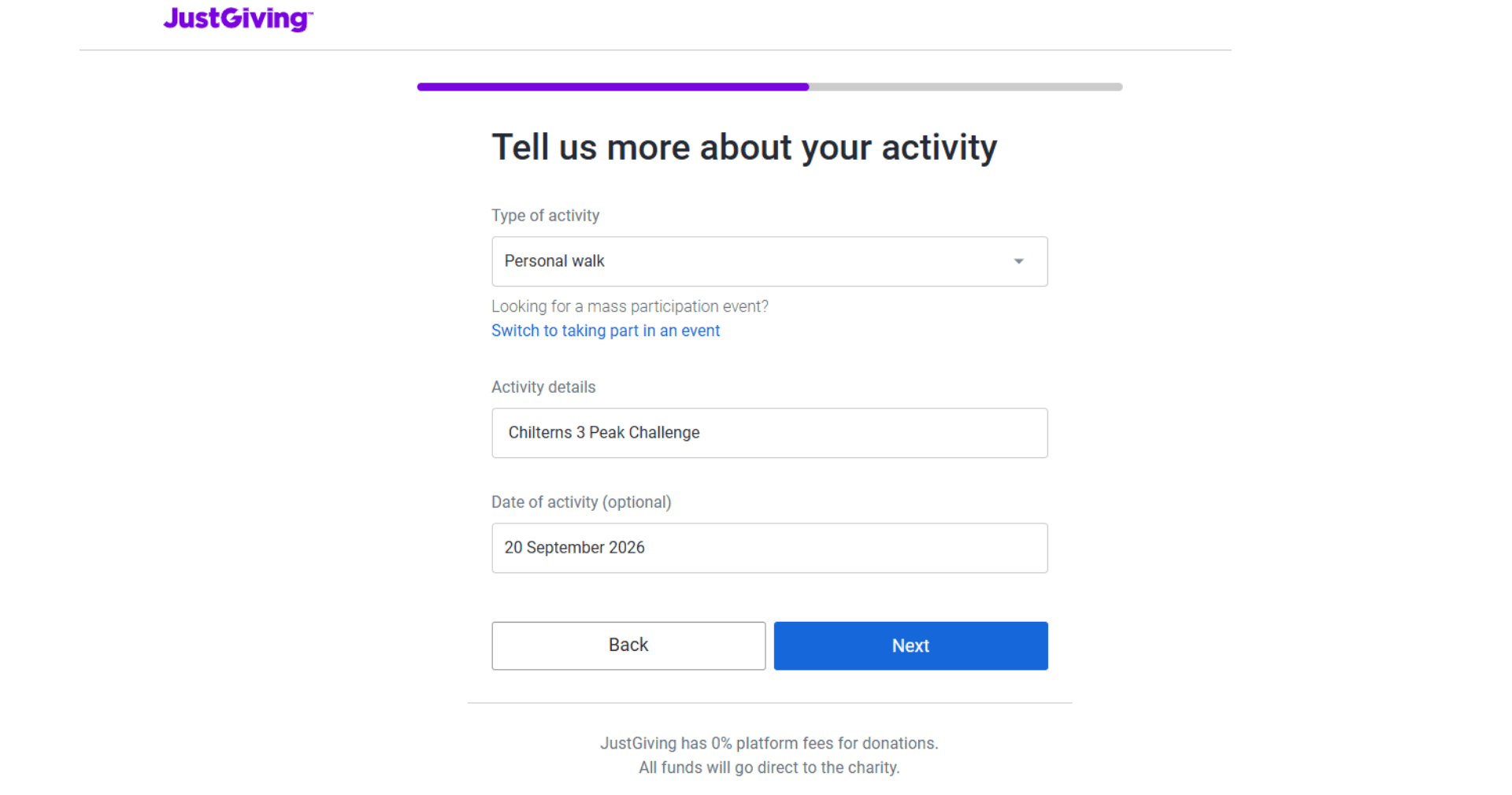Click the mass participation event question text
1512x795 pixels.
tap(629, 306)
